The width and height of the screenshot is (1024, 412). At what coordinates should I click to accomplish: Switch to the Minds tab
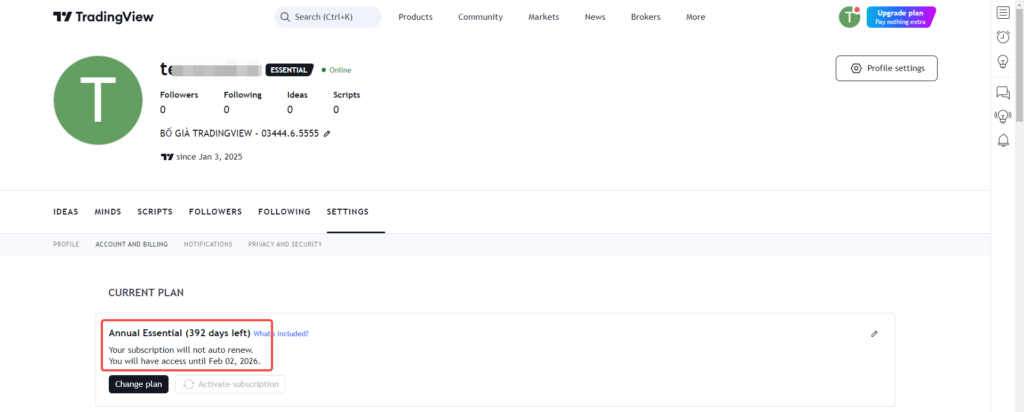point(108,212)
